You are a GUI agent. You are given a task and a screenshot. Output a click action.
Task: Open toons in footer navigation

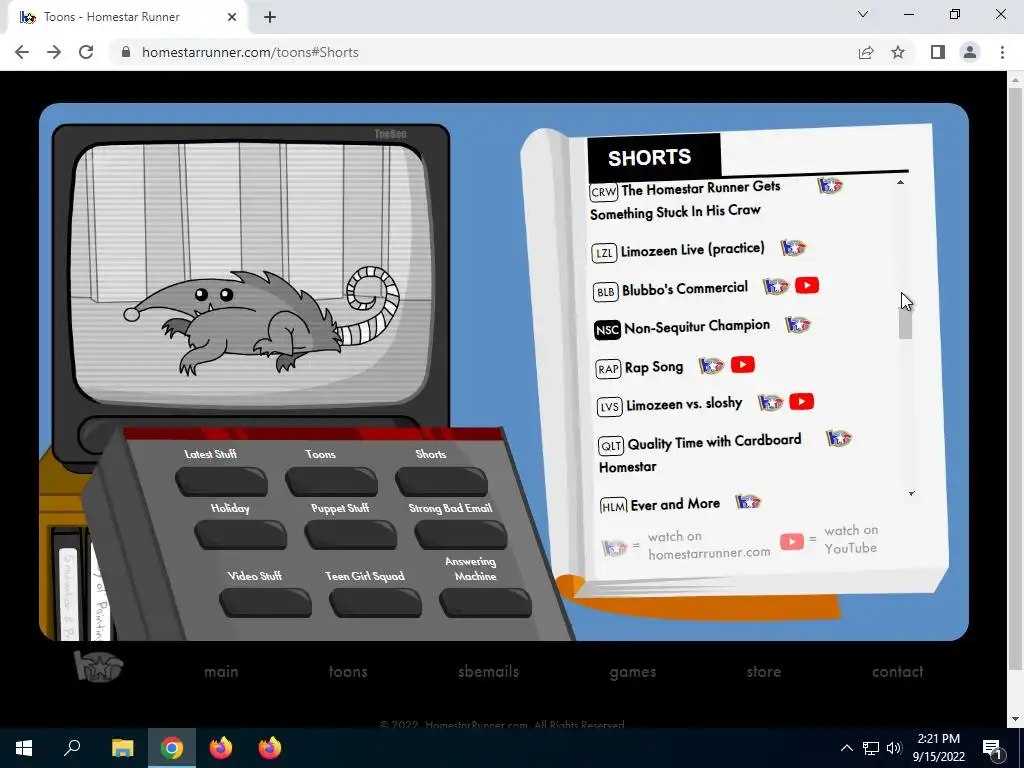pos(347,672)
